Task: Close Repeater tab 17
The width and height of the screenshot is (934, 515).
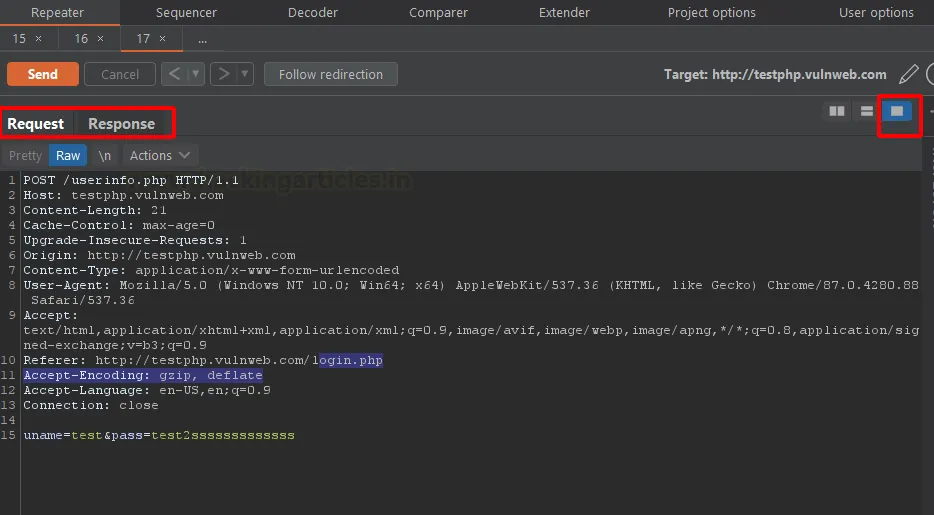Action: 163,39
